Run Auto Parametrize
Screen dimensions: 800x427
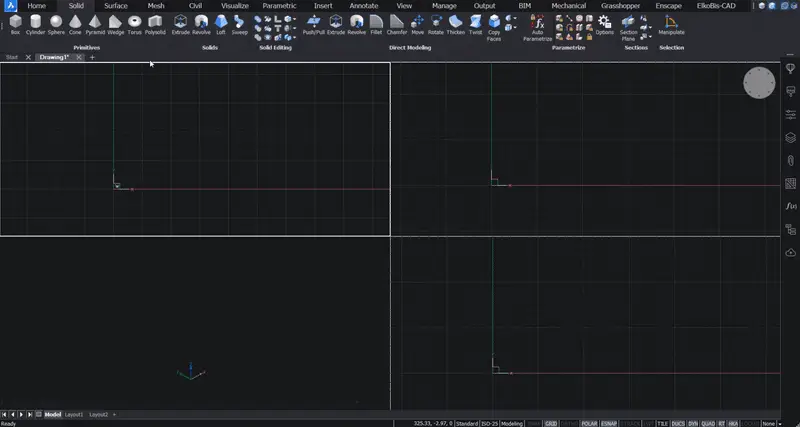538,28
